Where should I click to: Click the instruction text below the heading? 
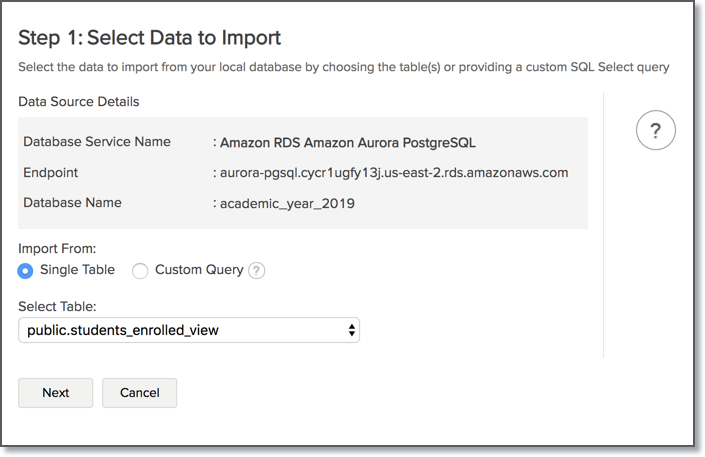(343, 68)
